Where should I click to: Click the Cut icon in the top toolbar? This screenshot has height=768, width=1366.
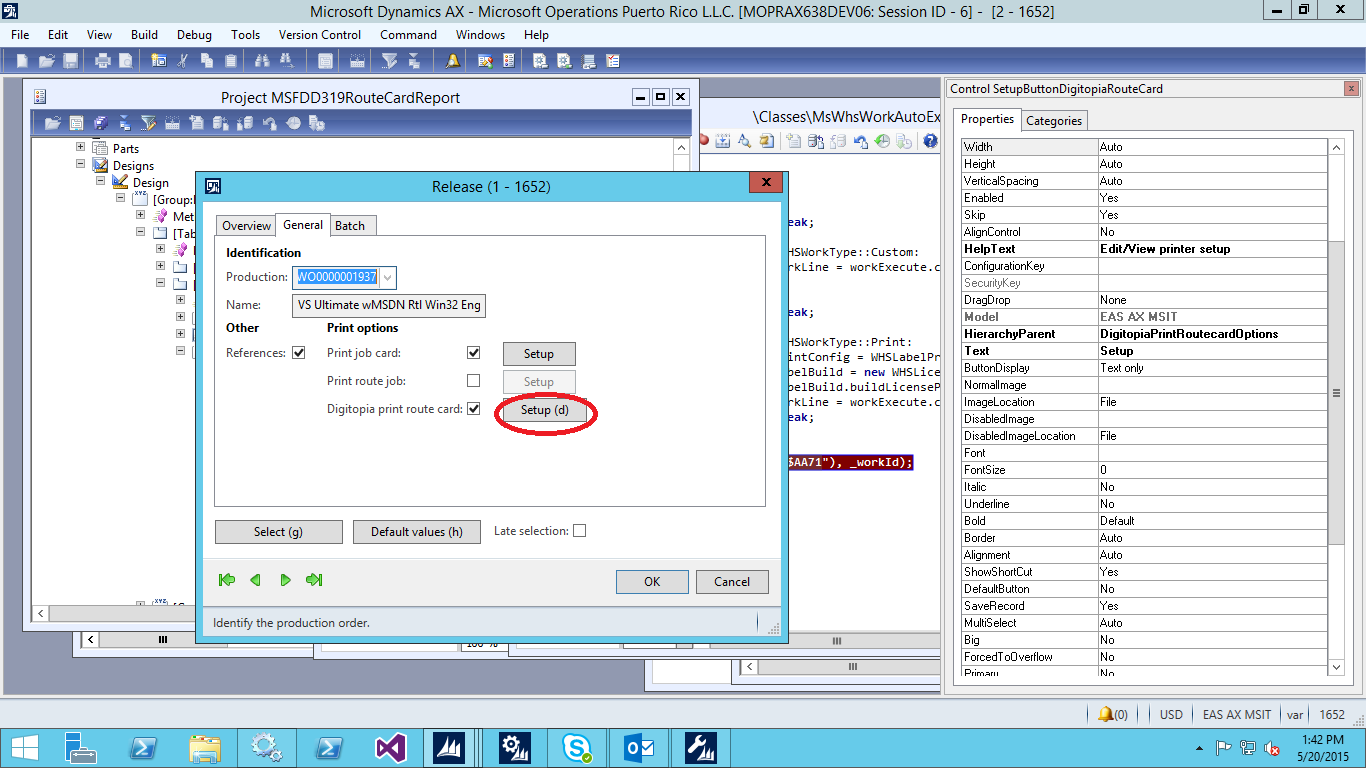point(182,60)
